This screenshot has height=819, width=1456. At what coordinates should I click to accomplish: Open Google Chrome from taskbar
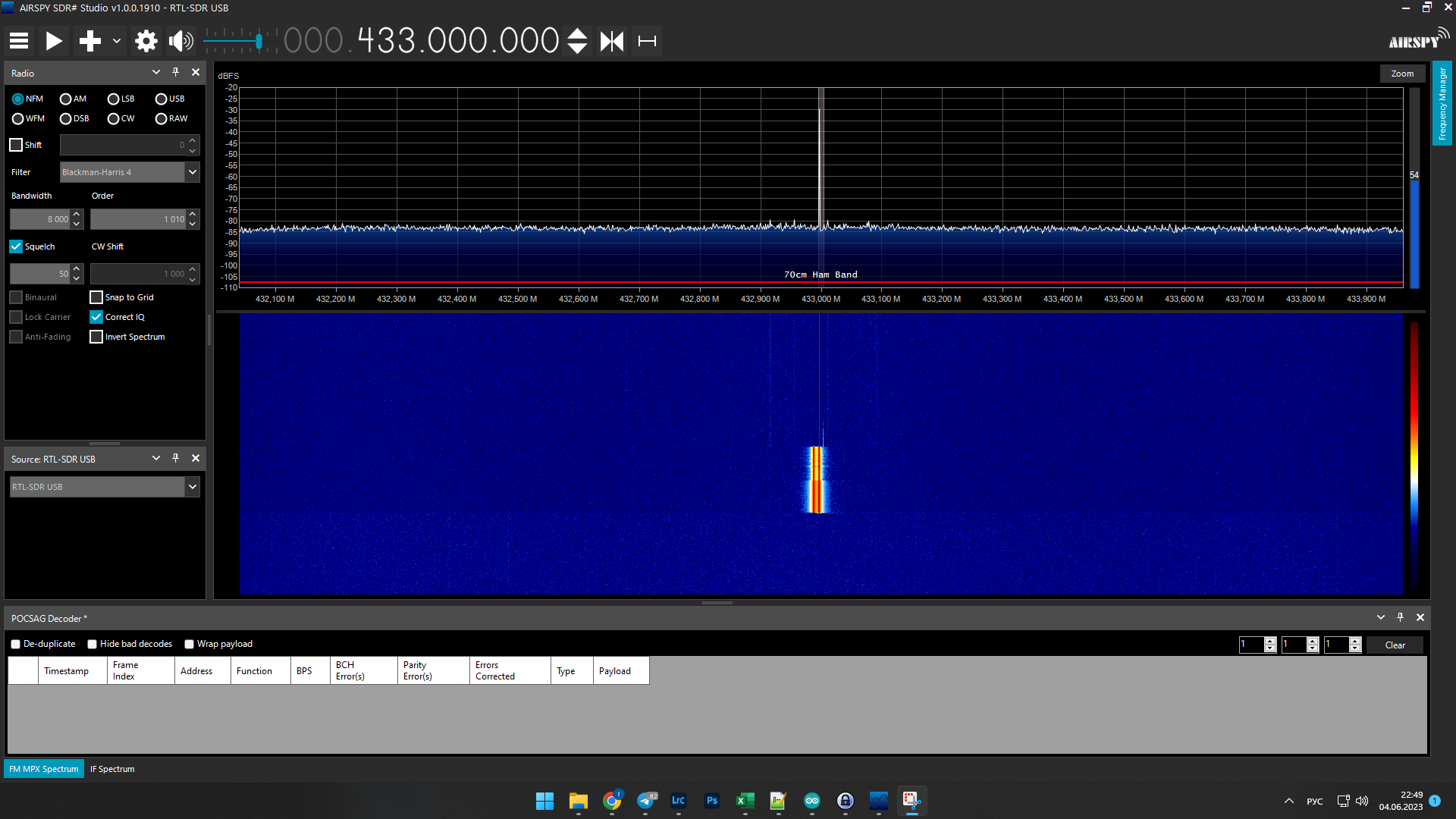(x=612, y=801)
